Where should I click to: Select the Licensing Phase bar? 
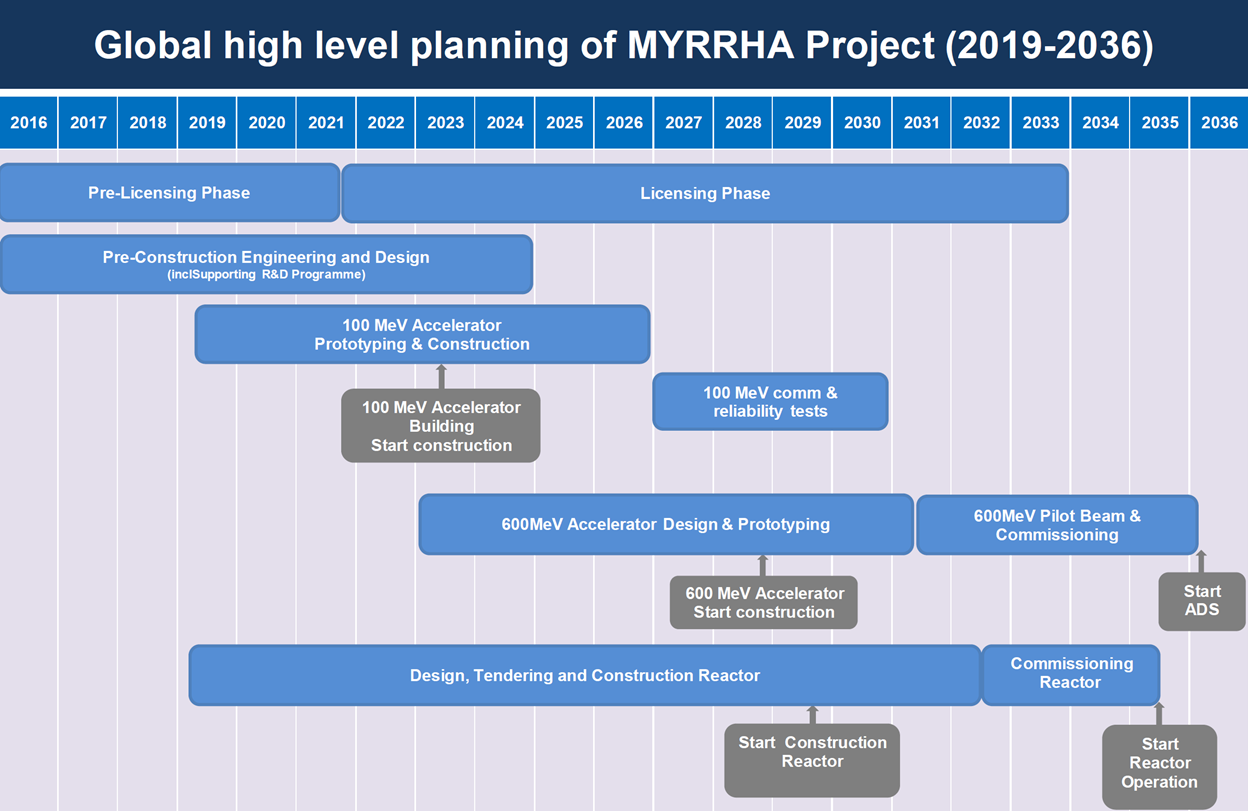click(x=705, y=193)
